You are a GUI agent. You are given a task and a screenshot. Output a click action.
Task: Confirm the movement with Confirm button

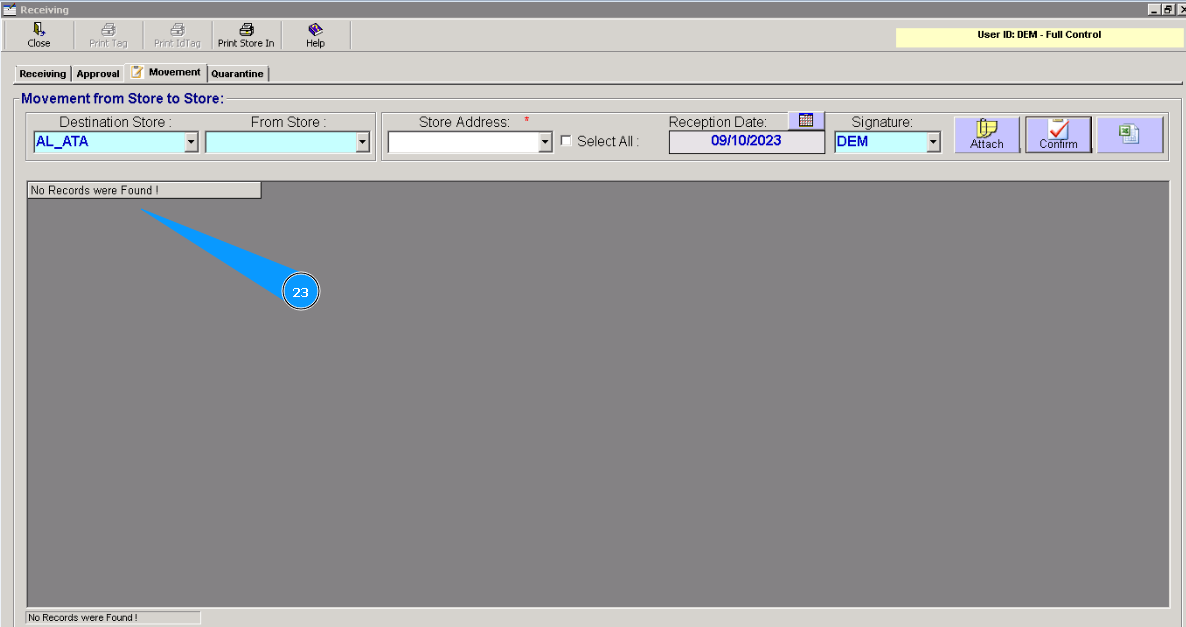(x=1058, y=135)
